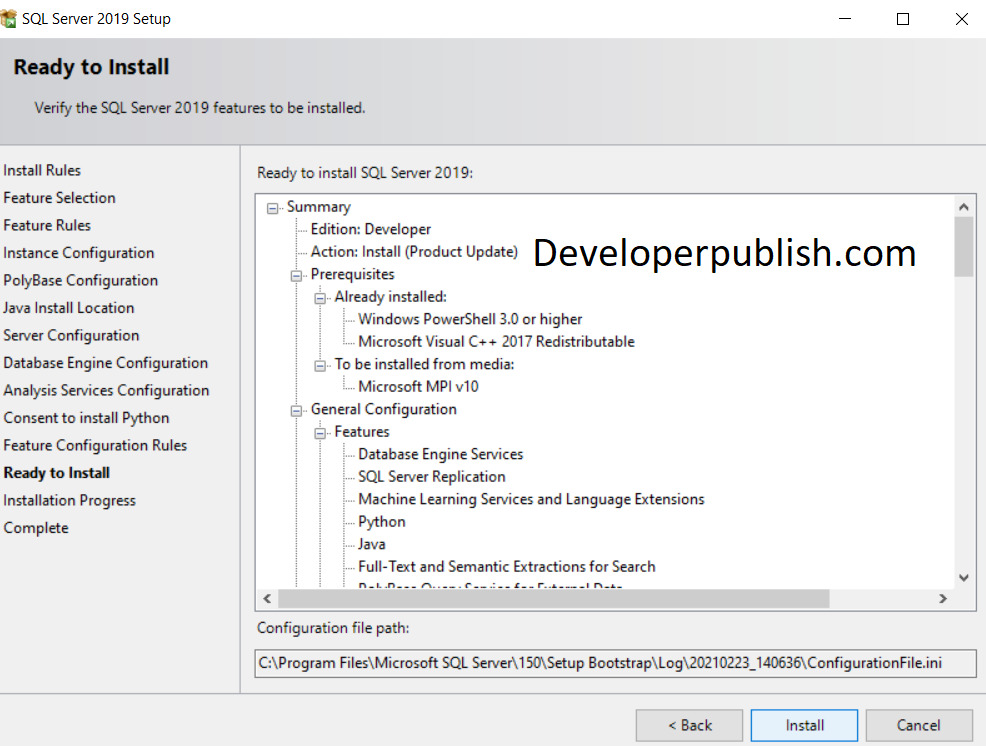The height and width of the screenshot is (746, 986).
Task: Navigate to "Consent to install Python"
Action: click(85, 417)
